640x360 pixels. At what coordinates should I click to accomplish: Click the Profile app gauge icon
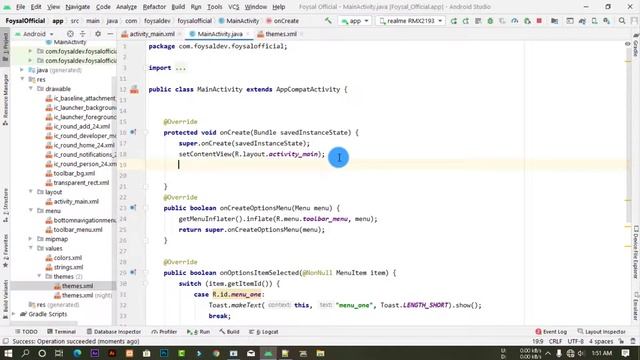[515, 21]
